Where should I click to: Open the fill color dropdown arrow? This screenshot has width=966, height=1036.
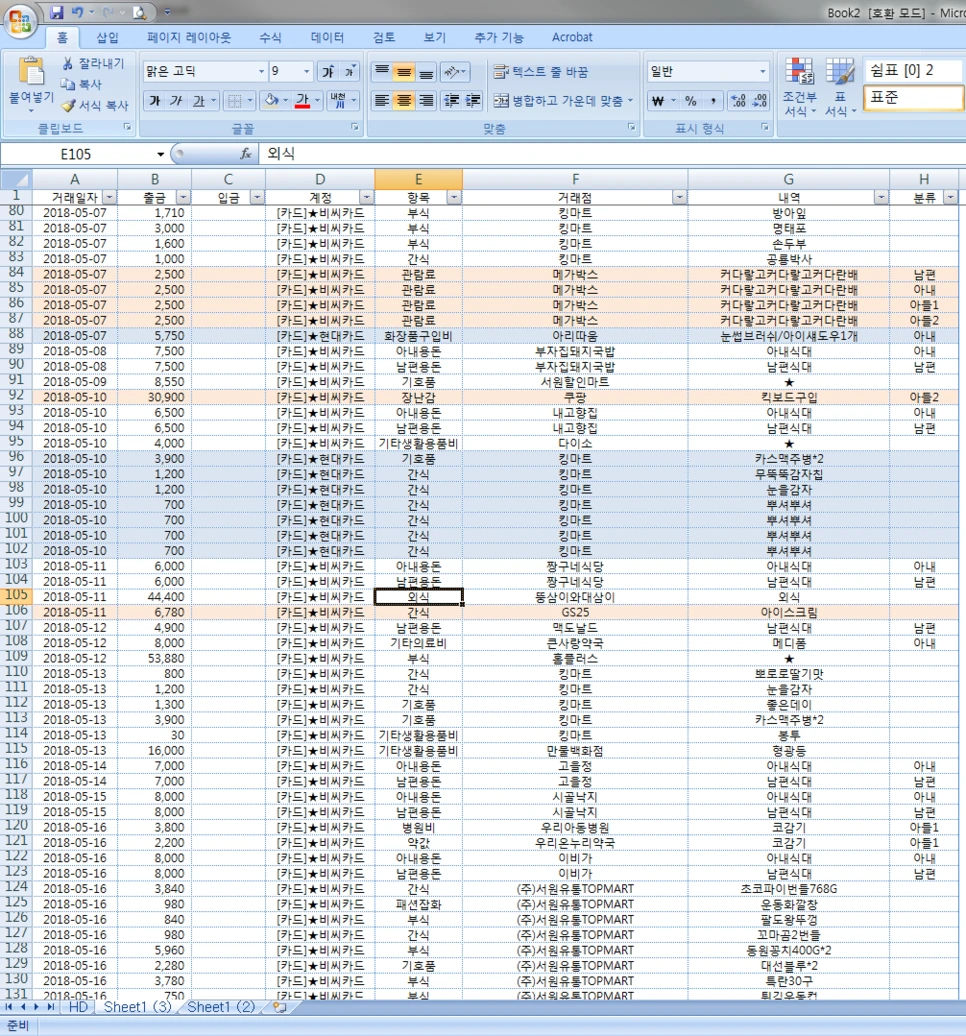coord(285,100)
